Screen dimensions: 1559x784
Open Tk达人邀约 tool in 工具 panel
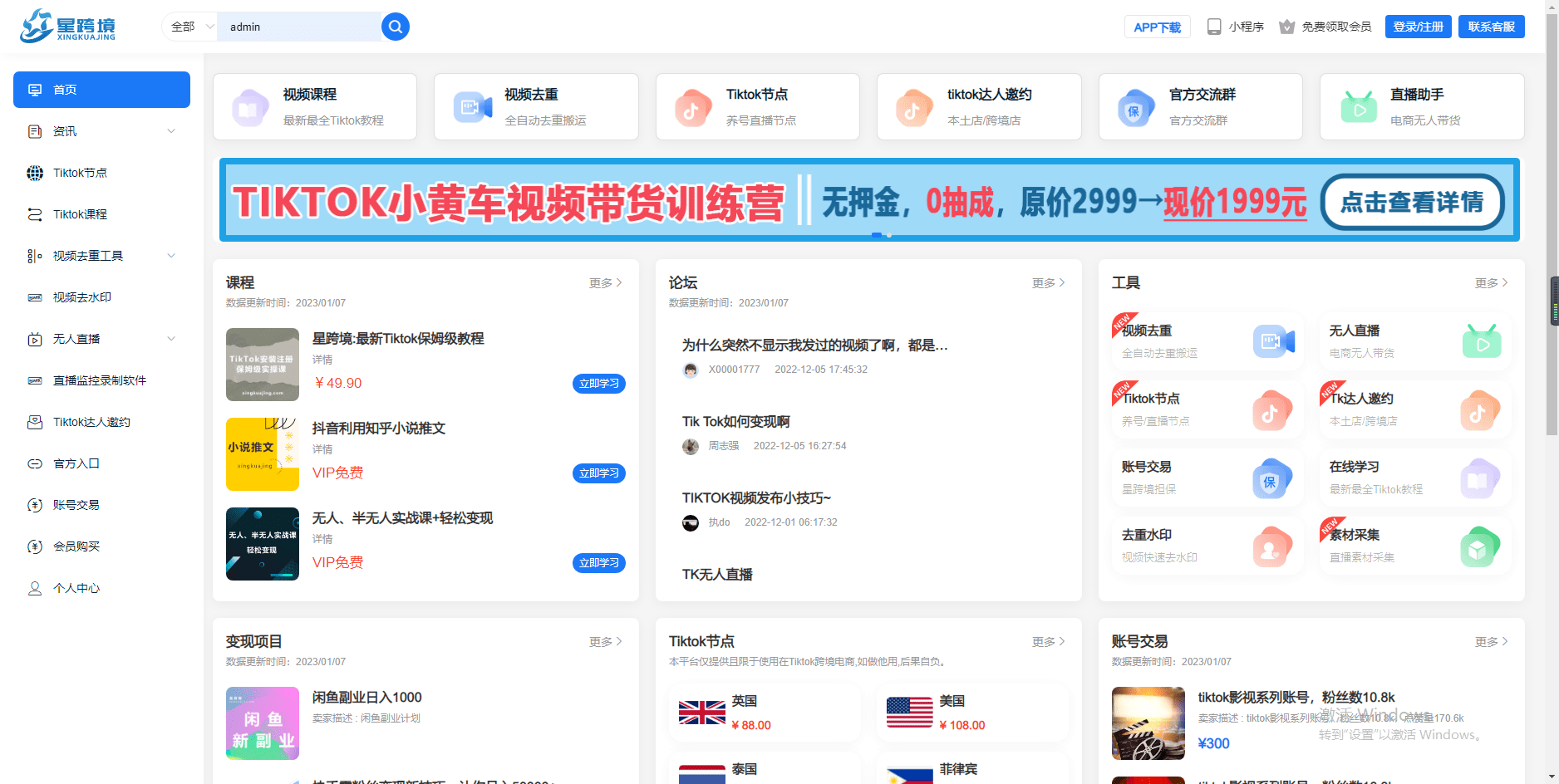(1415, 409)
